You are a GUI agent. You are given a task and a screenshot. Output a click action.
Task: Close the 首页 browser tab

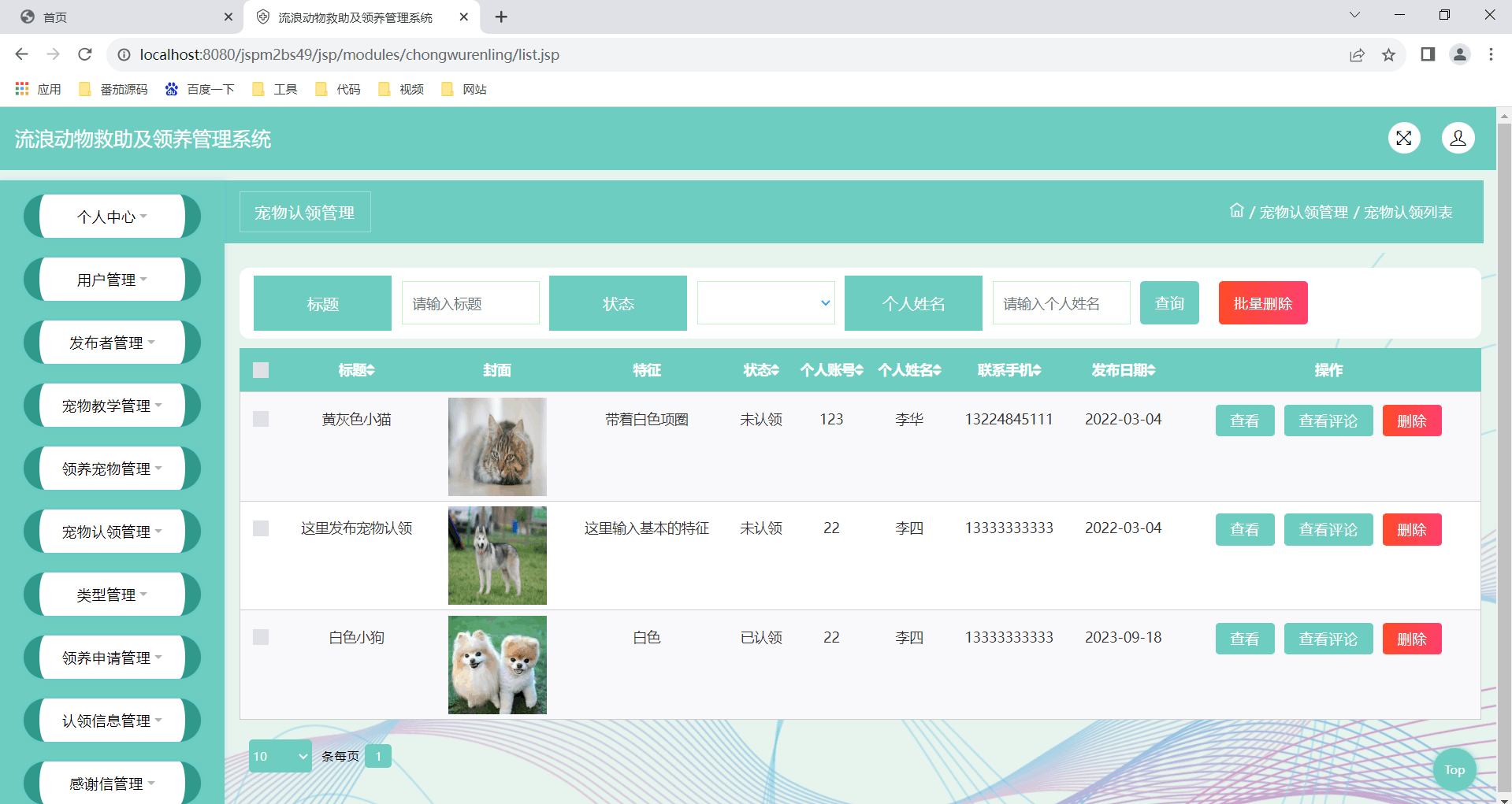coord(228,17)
